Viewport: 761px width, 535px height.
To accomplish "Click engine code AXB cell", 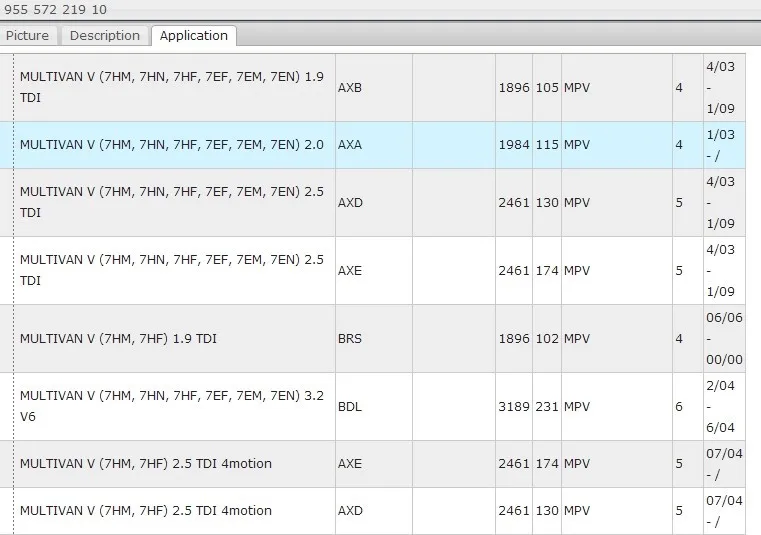I will tap(374, 88).
